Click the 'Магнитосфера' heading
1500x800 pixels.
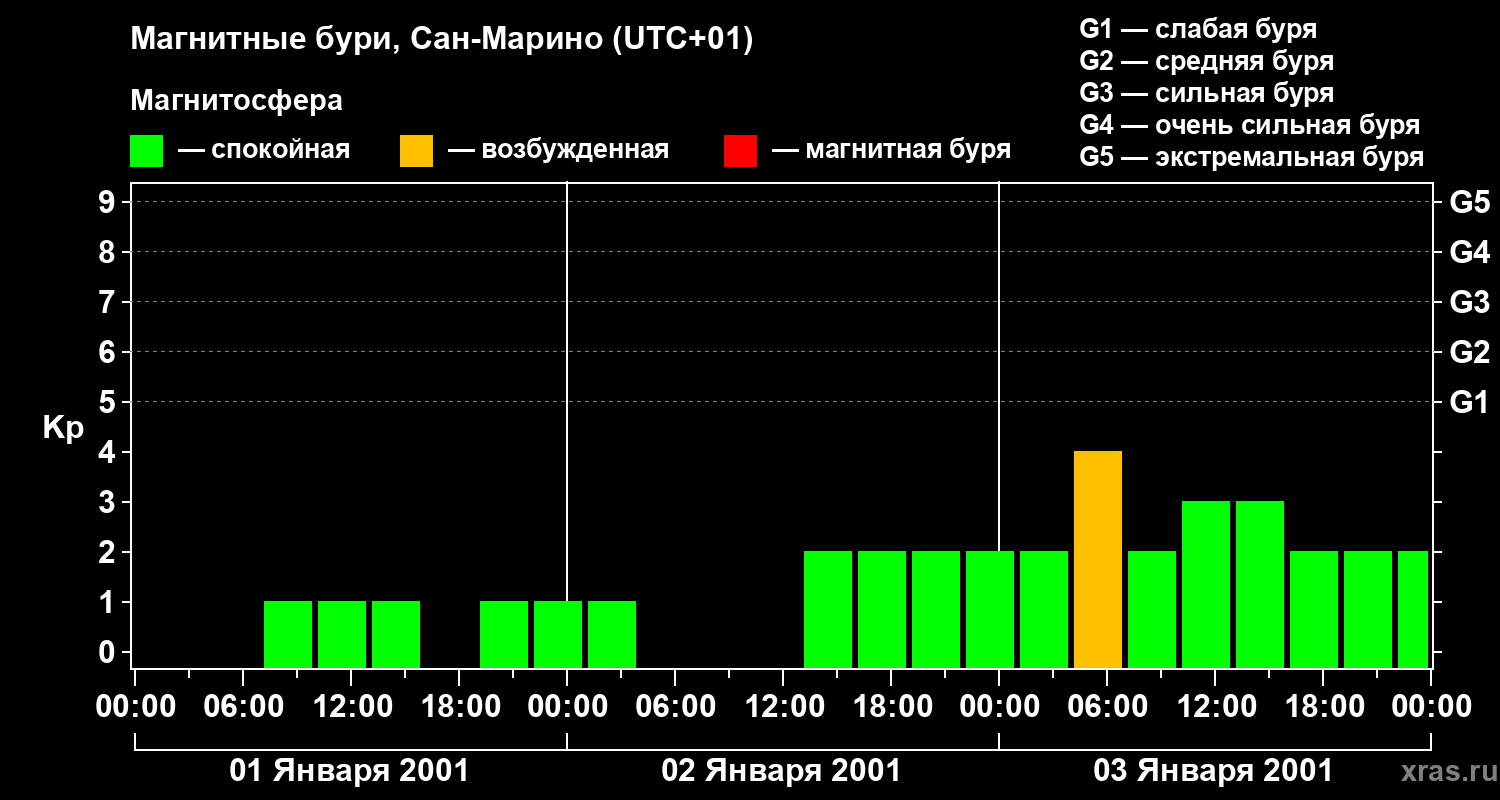(x=236, y=101)
